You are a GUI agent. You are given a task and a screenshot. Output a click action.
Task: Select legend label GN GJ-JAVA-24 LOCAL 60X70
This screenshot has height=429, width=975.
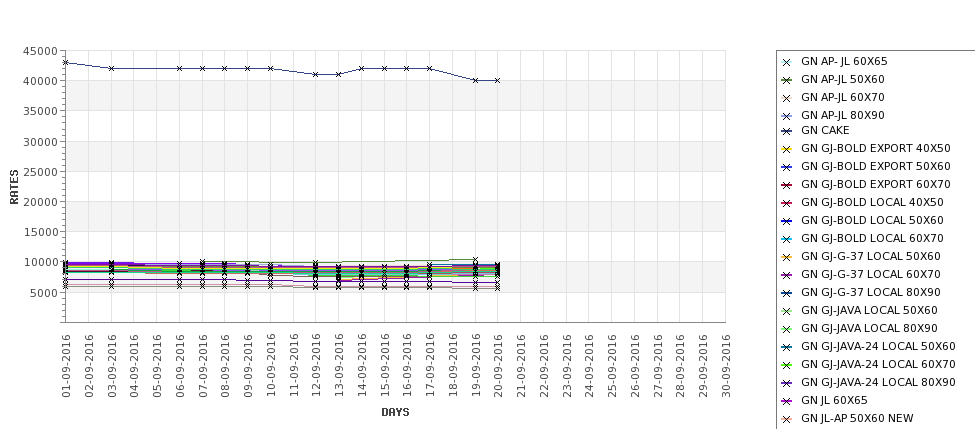tap(878, 365)
